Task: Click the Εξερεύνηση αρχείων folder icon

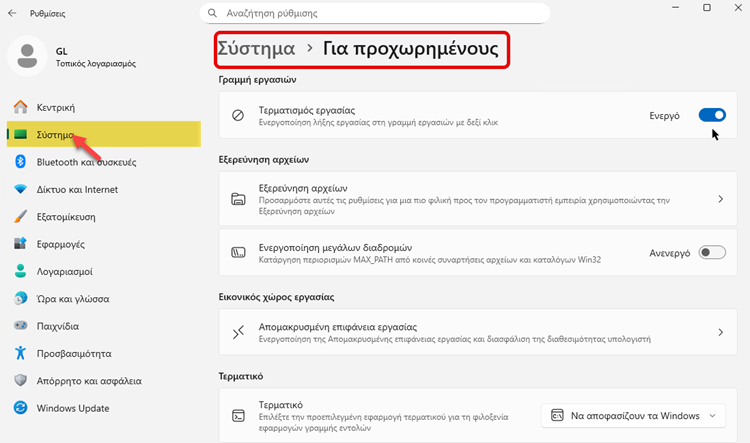Action: pyautogui.click(x=238, y=199)
